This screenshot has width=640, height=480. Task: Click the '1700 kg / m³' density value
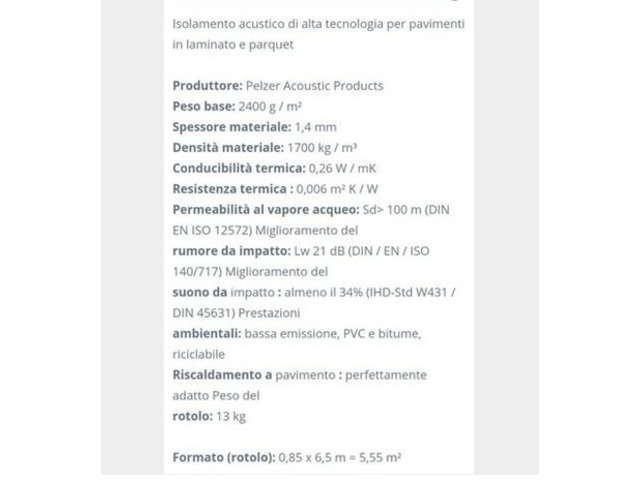(322, 148)
